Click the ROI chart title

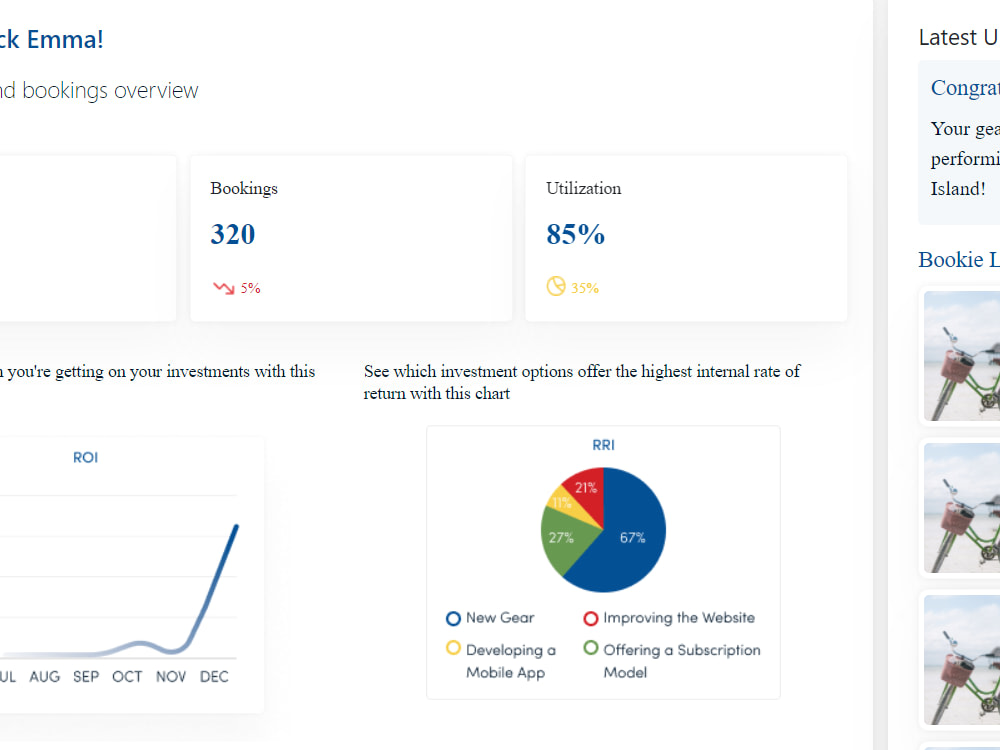(x=85, y=457)
